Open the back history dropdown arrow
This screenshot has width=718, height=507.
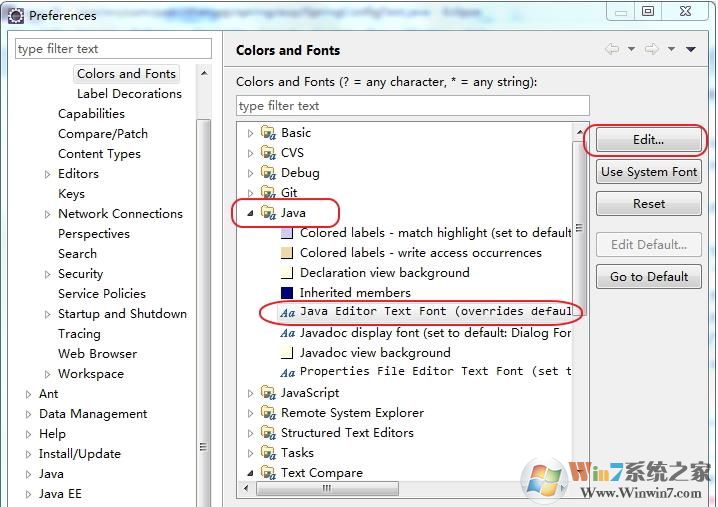(631, 49)
